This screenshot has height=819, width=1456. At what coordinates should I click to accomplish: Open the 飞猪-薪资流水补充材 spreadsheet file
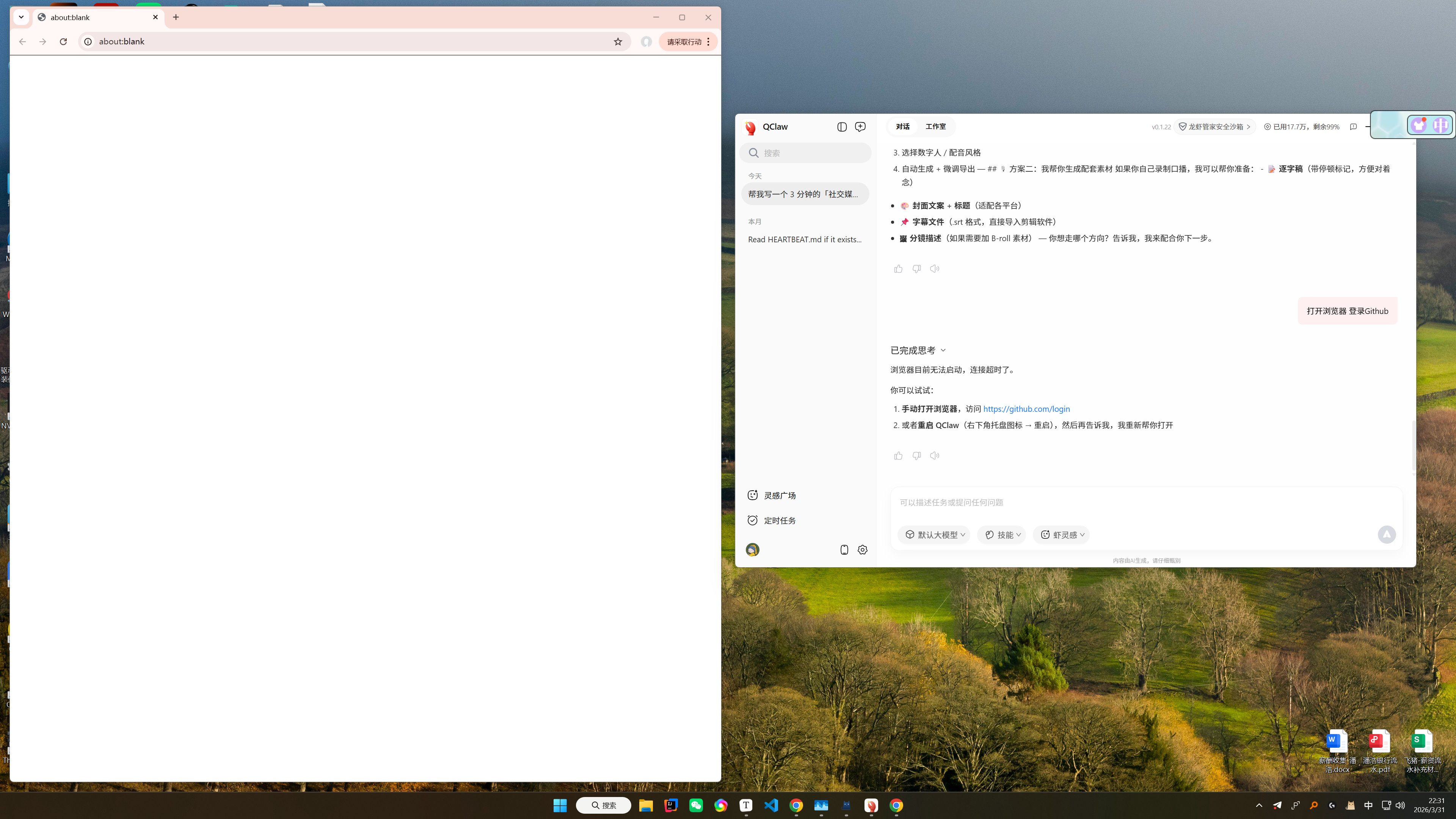(1423, 751)
